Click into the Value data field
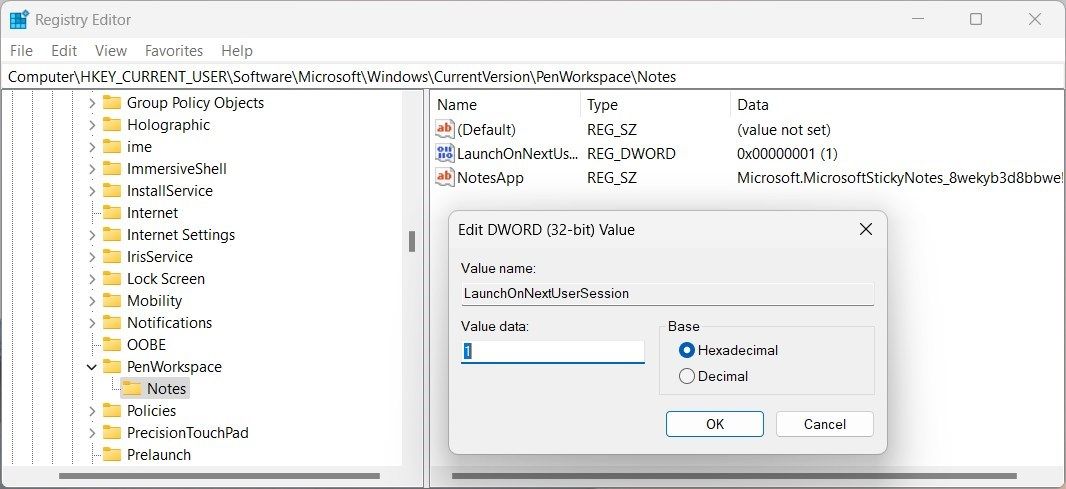Viewport: 1066px width, 489px height. 552,352
